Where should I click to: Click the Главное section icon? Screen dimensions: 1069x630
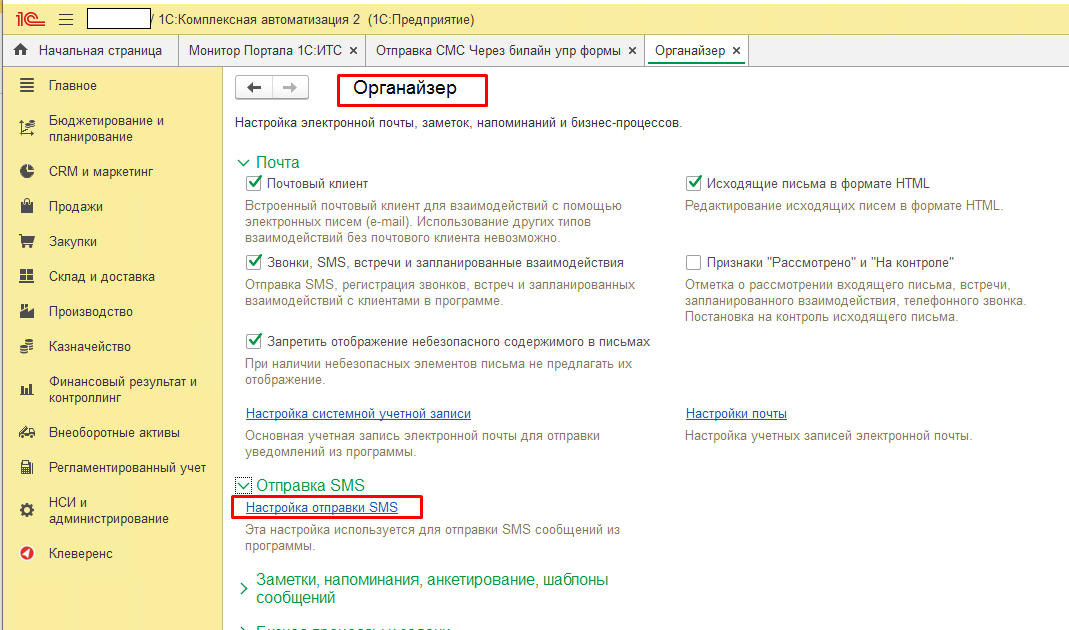[x=27, y=85]
